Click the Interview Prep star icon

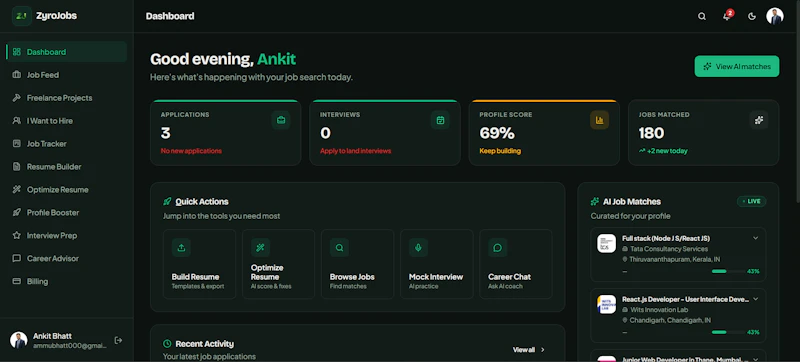point(17,236)
